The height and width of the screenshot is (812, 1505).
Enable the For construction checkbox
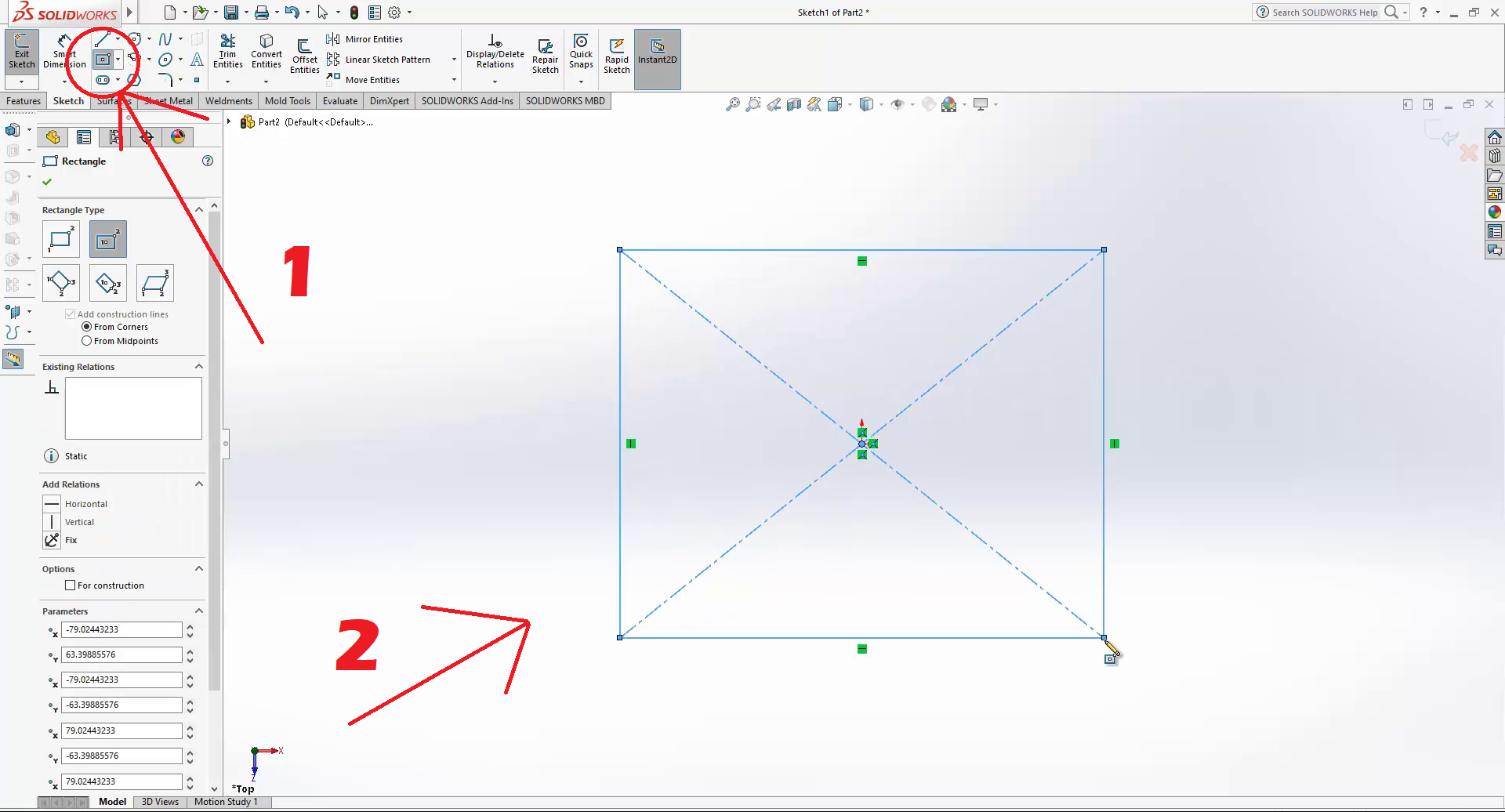click(71, 585)
